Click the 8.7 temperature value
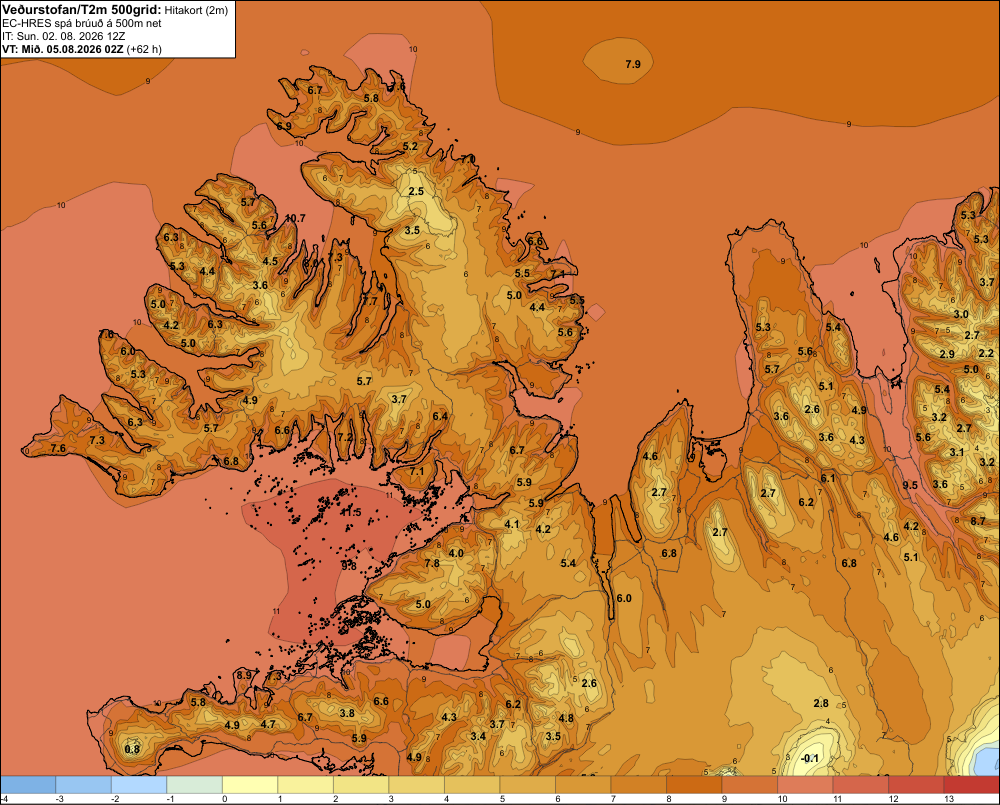Screen dimensions: 1000x805 [x=978, y=521]
